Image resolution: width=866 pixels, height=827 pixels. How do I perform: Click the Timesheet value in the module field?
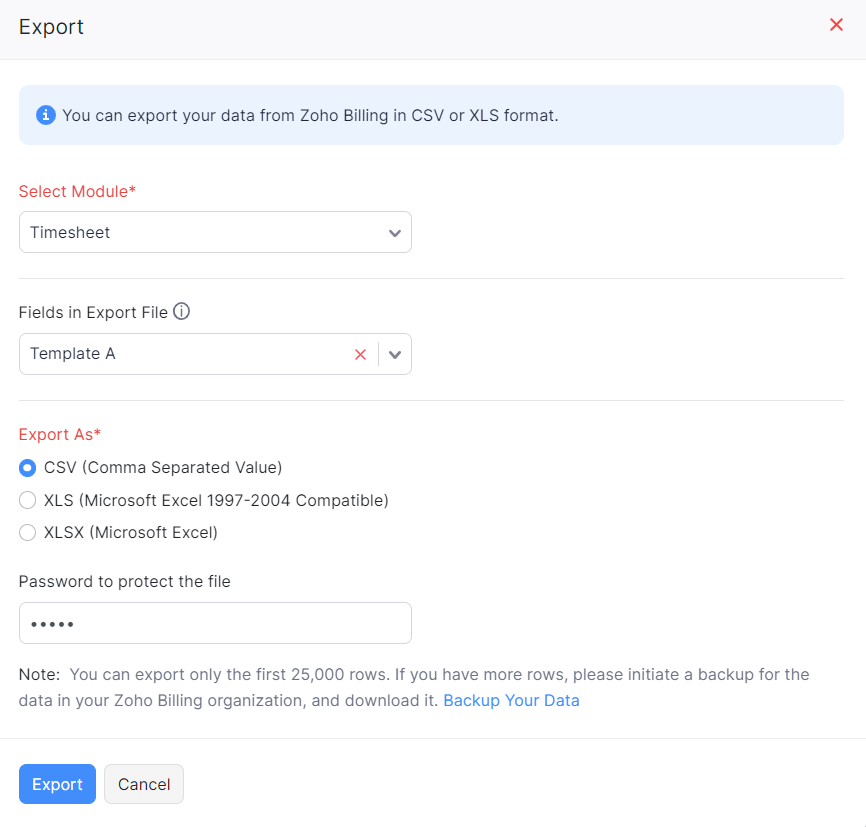coord(70,231)
